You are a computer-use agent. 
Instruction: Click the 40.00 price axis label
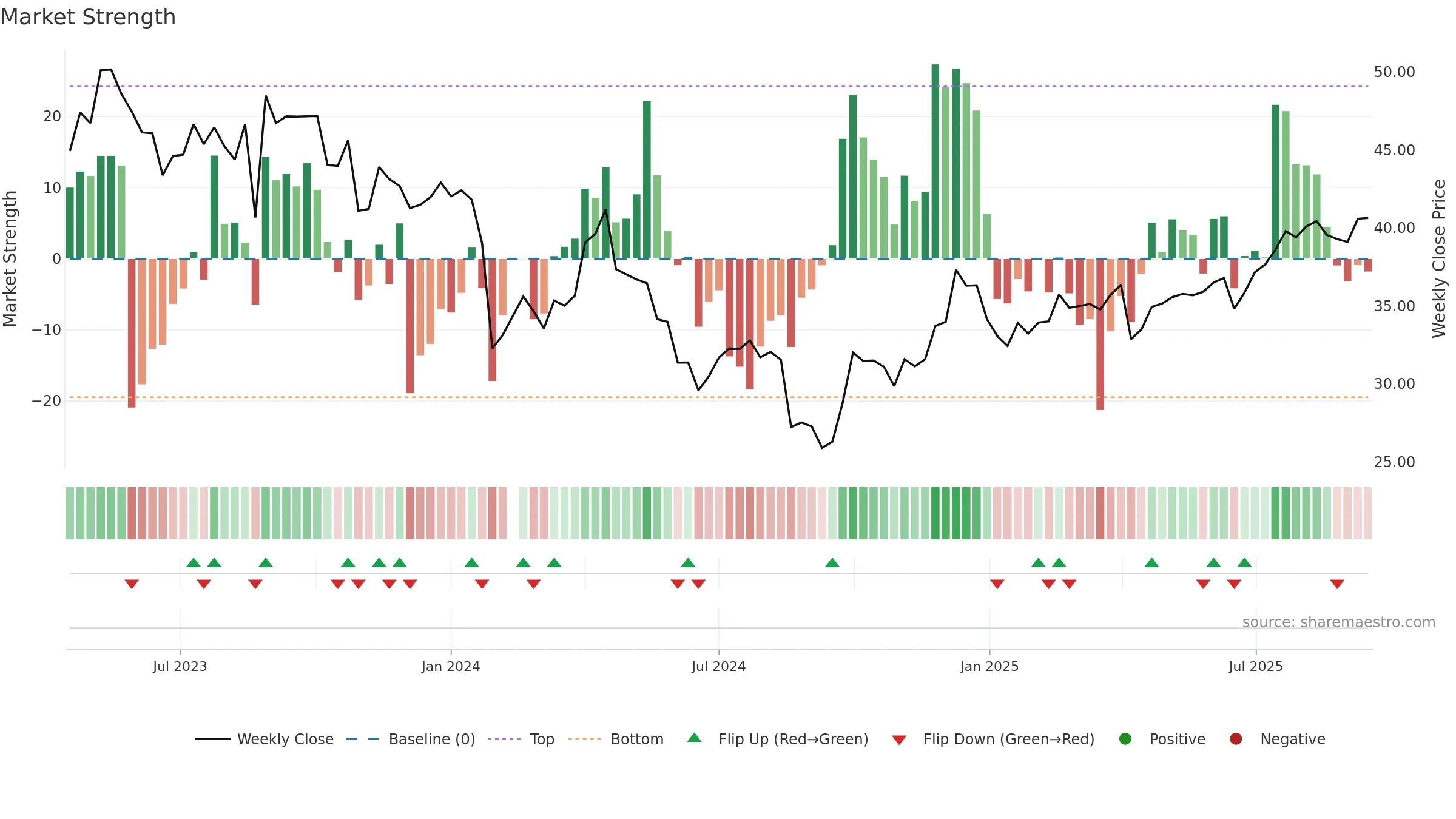[x=1394, y=228]
